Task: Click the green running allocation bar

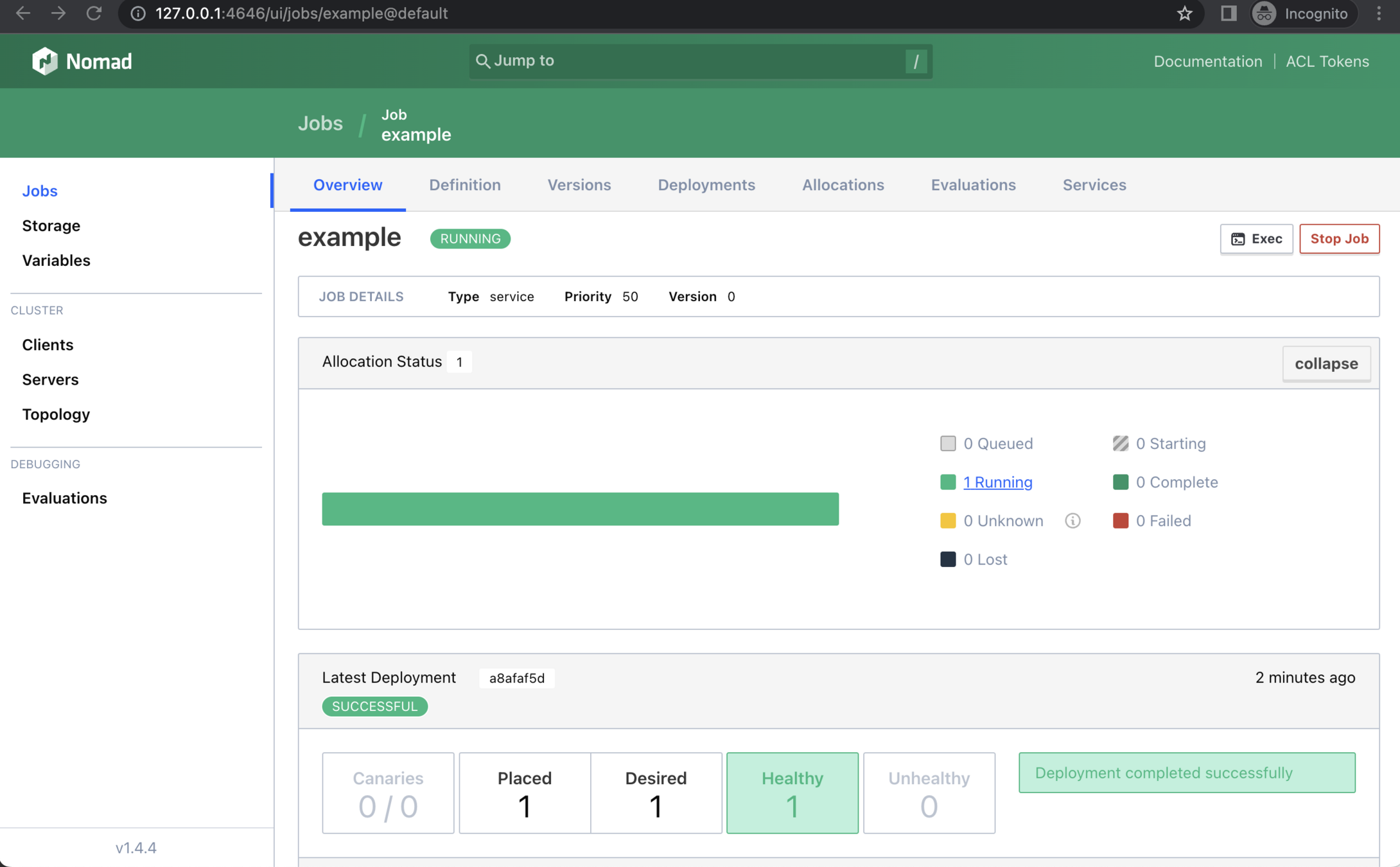Action: [x=580, y=509]
